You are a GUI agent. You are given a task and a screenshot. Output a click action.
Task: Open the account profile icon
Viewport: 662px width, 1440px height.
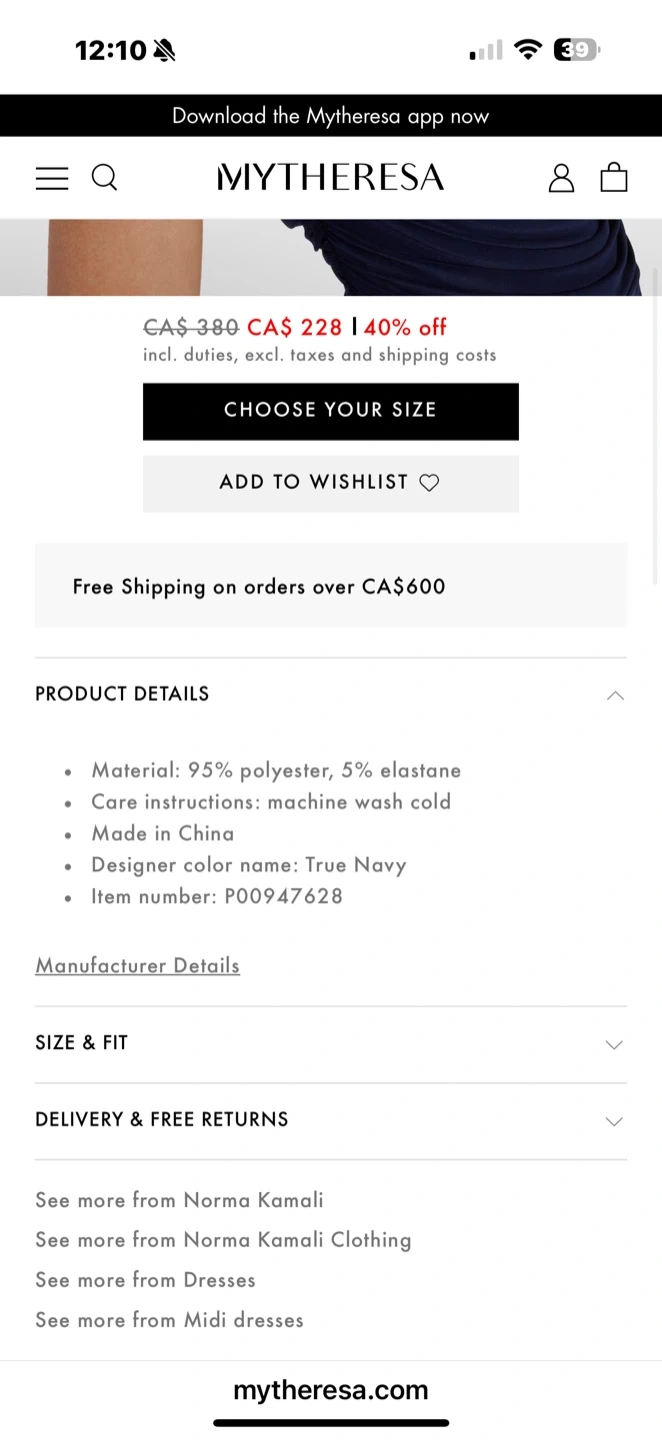point(561,178)
